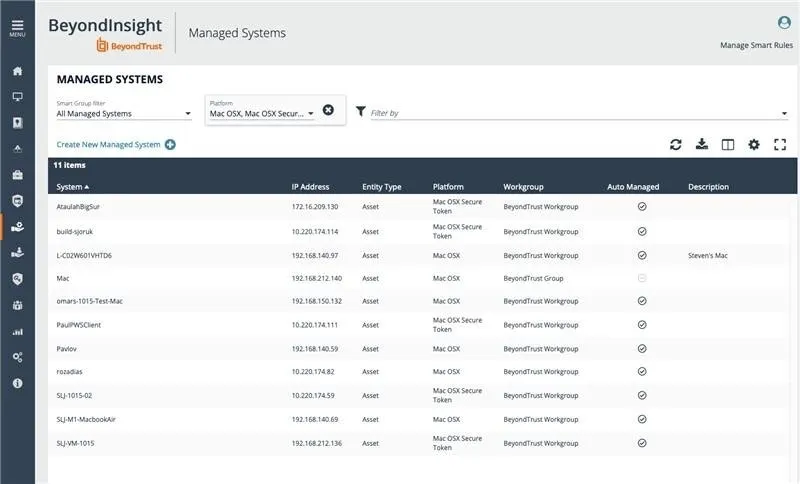Select the rozadias system name
Screen dimensions: 800x484
69,371
